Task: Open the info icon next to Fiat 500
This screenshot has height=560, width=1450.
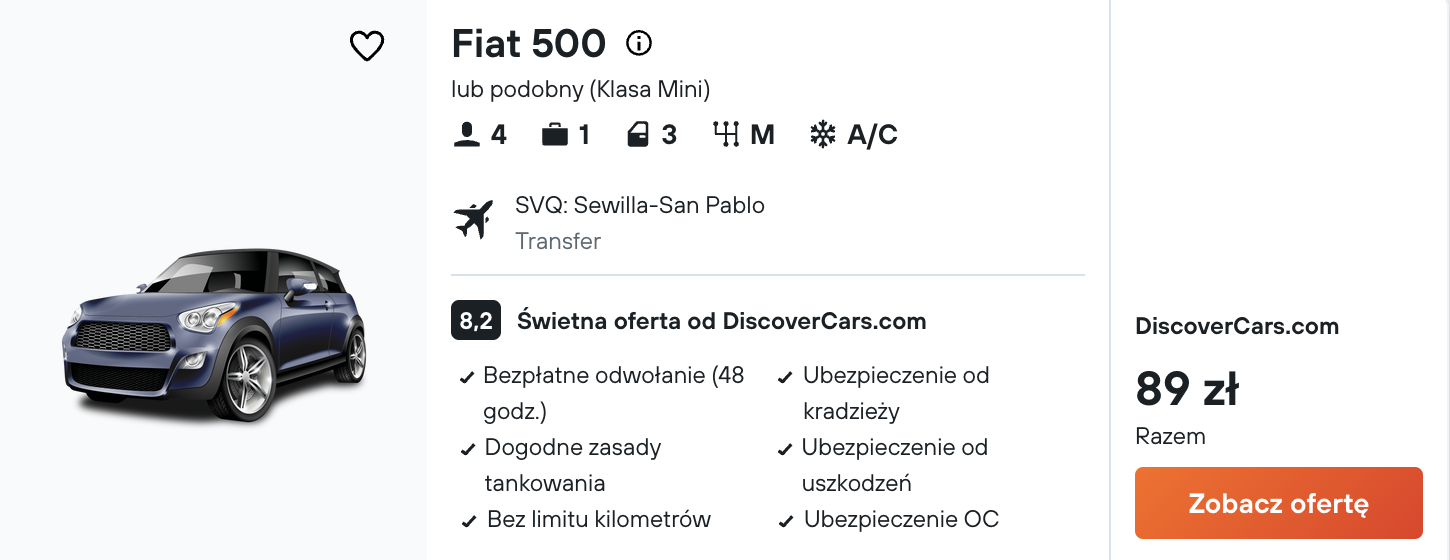Action: (x=638, y=43)
